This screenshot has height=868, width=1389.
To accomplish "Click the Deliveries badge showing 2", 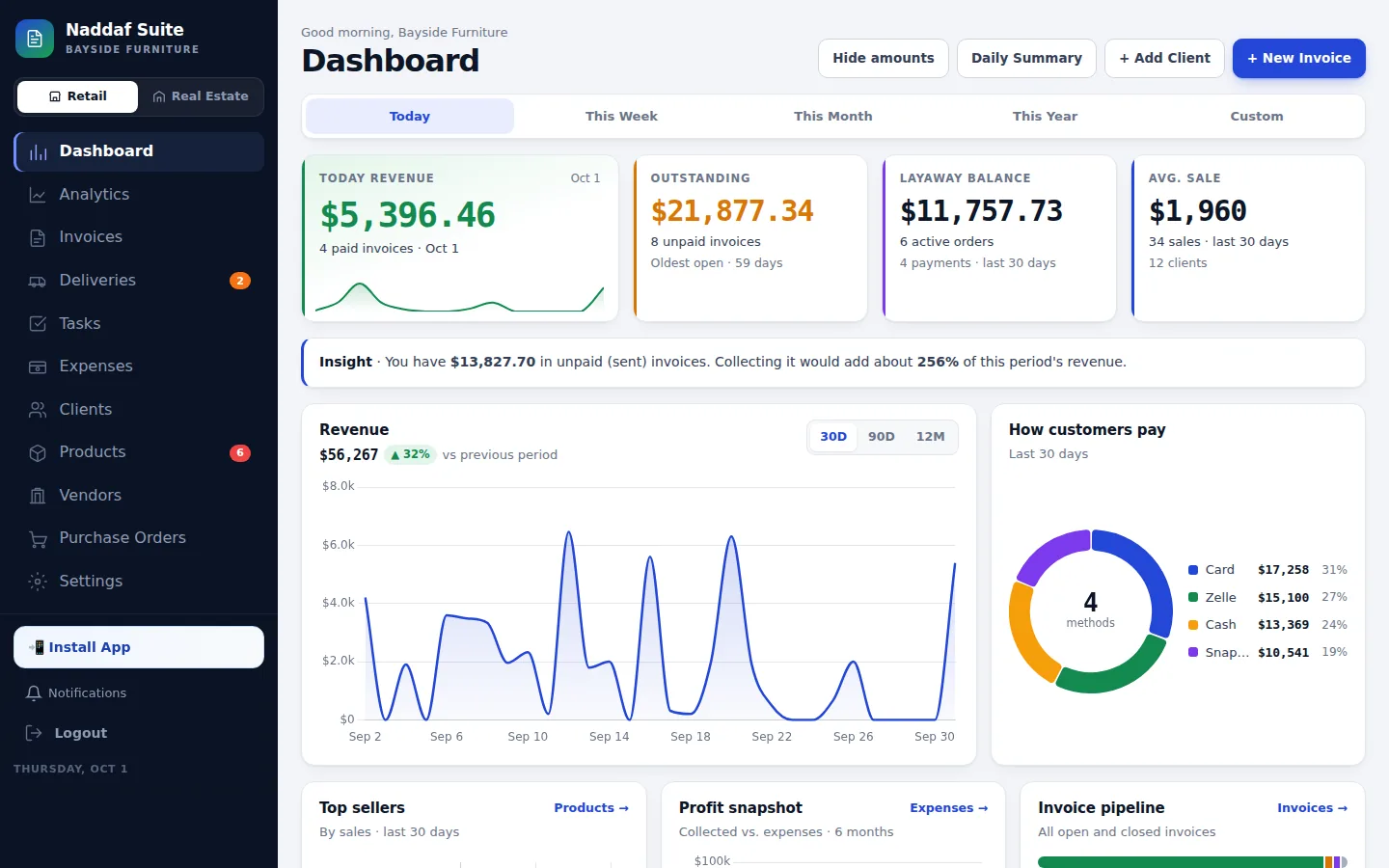I will (x=240, y=281).
